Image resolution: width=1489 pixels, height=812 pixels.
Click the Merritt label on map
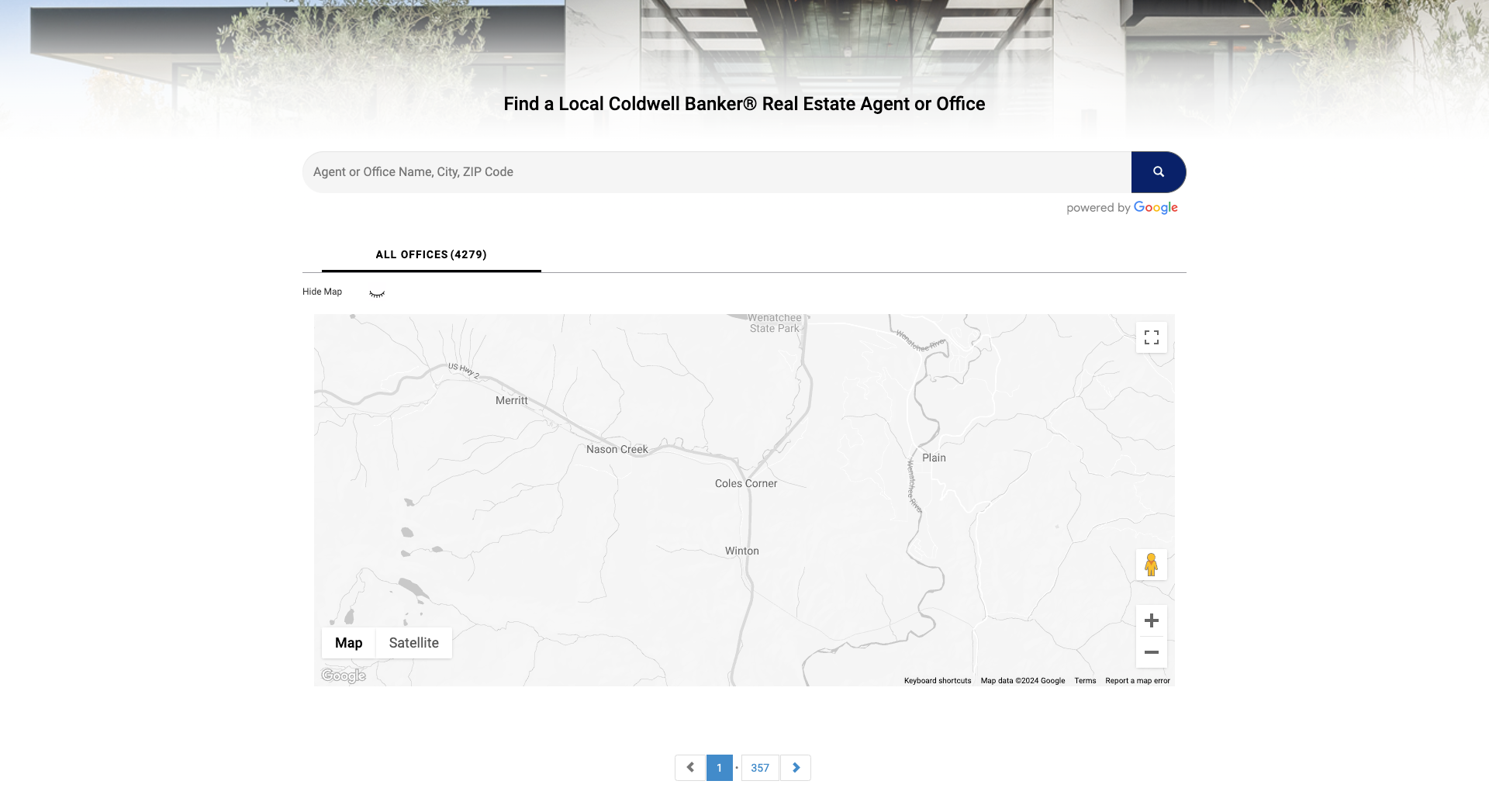pos(512,401)
